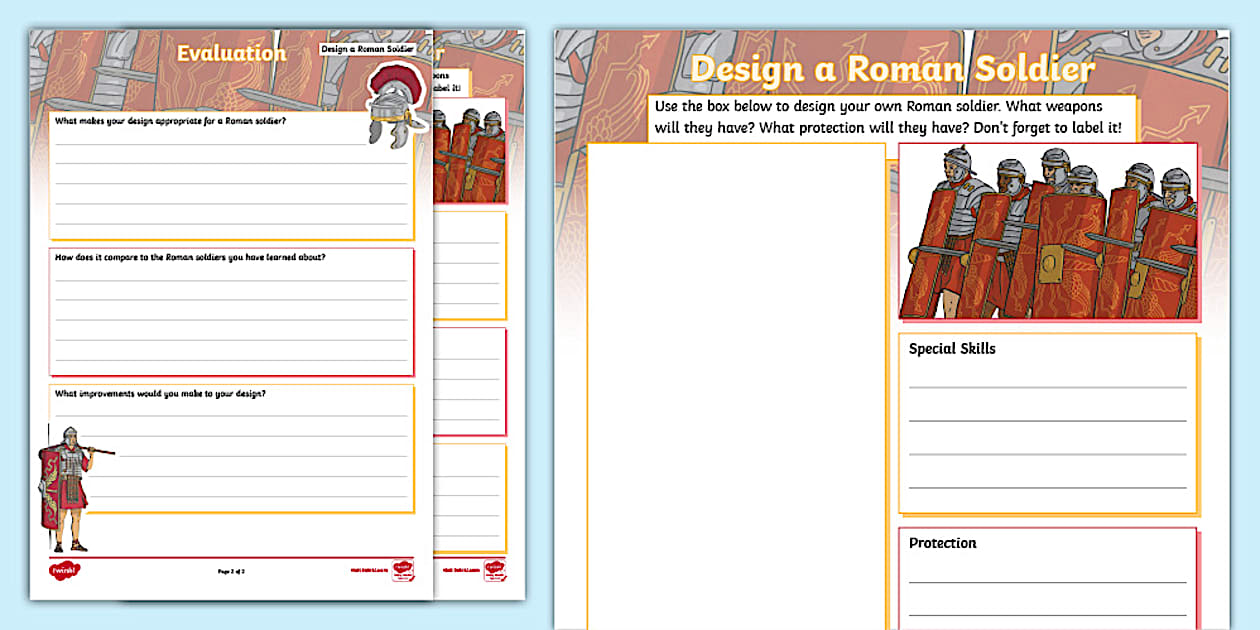The width and height of the screenshot is (1260, 630).
Task: Click the Twinkl logo in the footer
Action: pyautogui.click(x=64, y=570)
